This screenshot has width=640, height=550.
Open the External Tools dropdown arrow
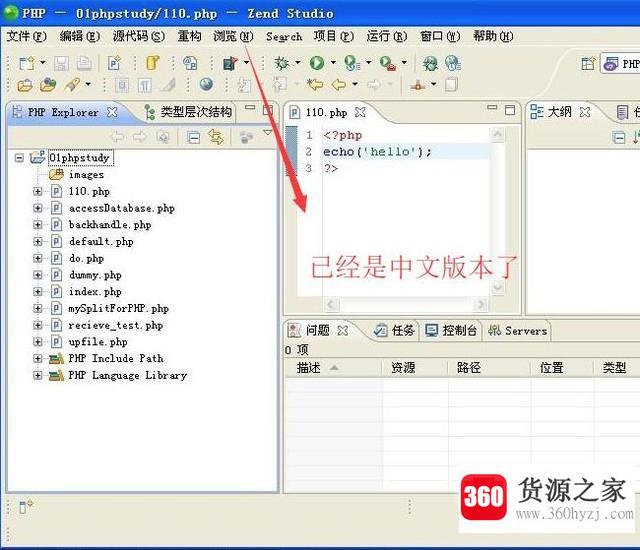pos(404,63)
